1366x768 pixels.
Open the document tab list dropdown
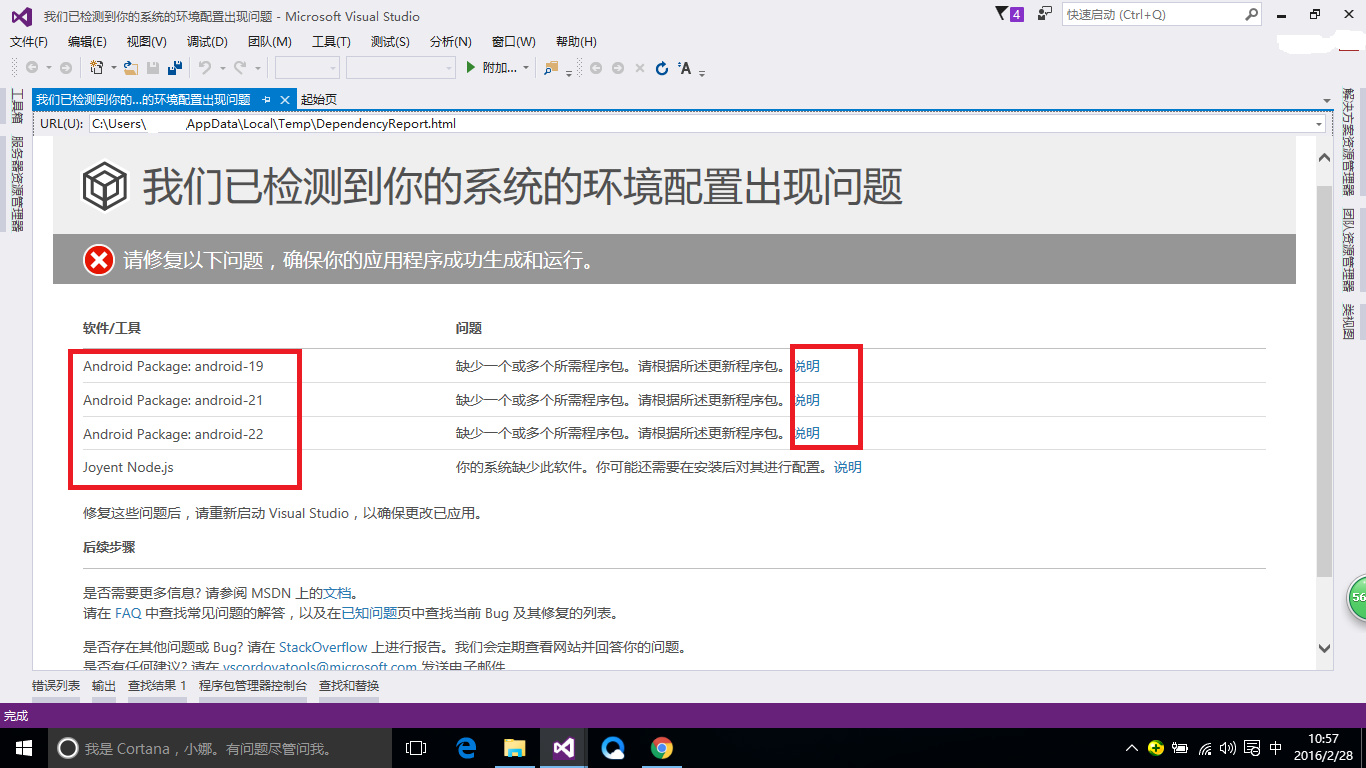pos(1326,99)
